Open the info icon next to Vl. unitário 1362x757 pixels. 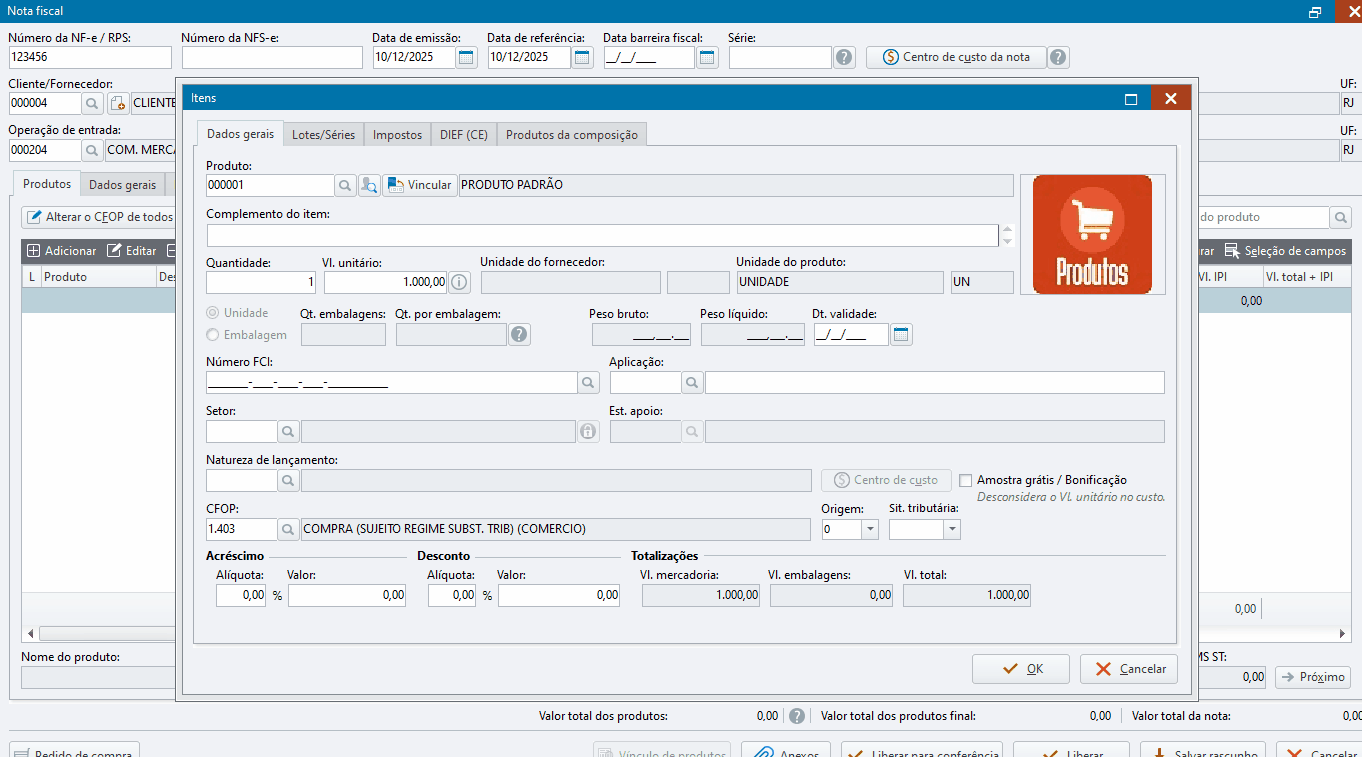coord(459,282)
